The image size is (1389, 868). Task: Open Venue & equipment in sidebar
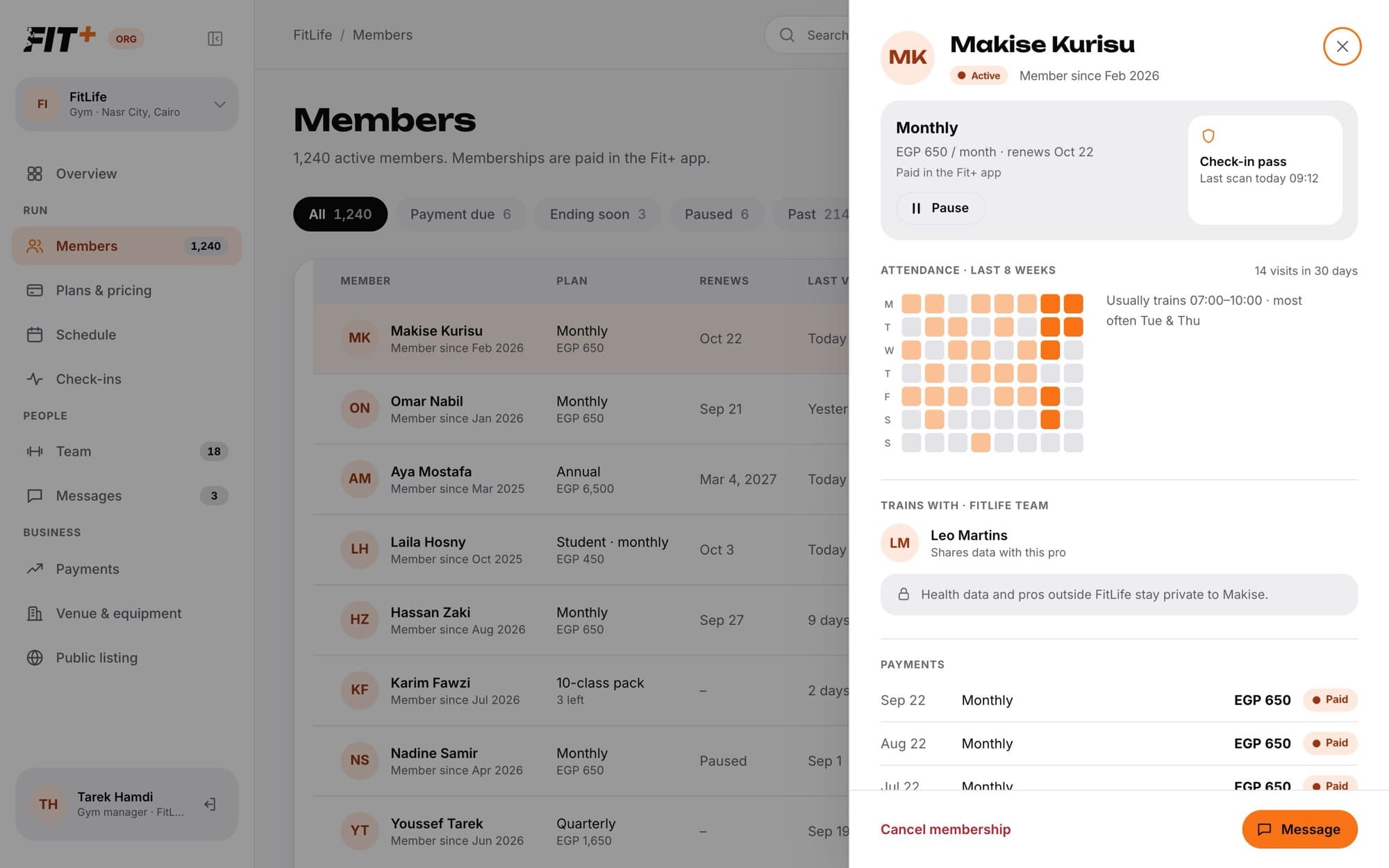(x=126, y=613)
